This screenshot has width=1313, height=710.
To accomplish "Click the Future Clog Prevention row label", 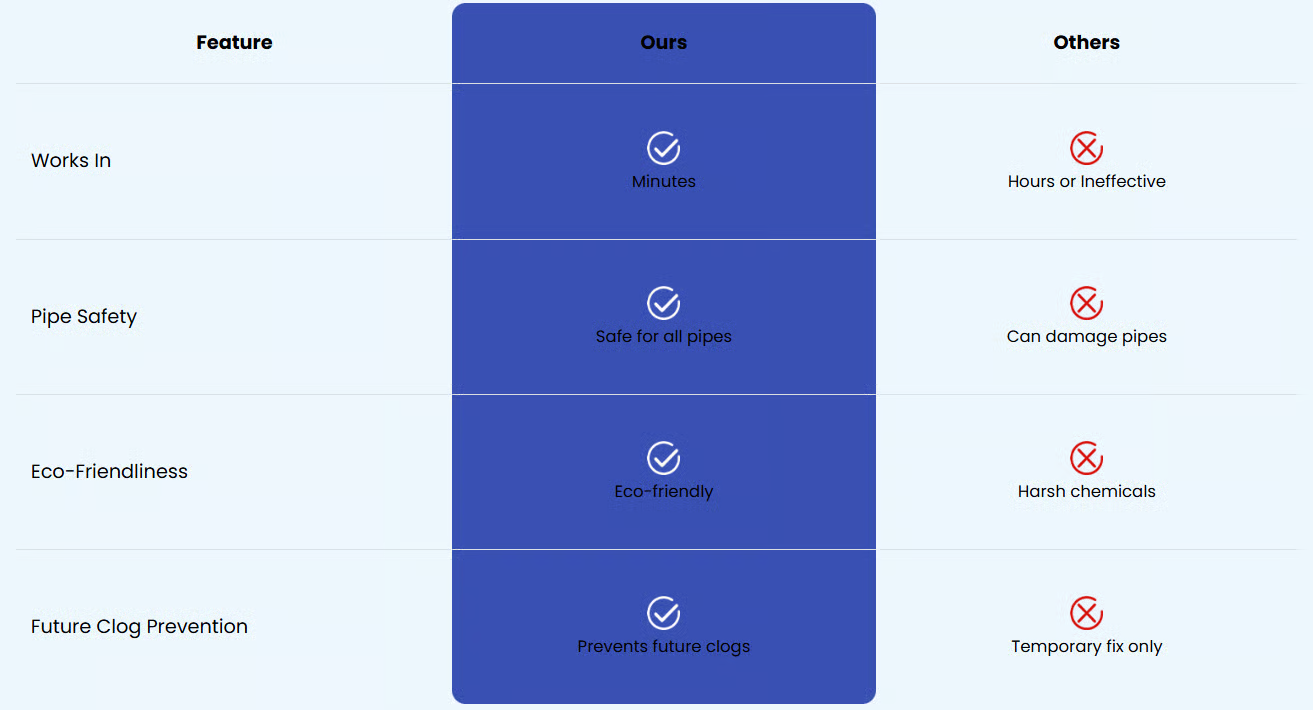I will coord(139,626).
